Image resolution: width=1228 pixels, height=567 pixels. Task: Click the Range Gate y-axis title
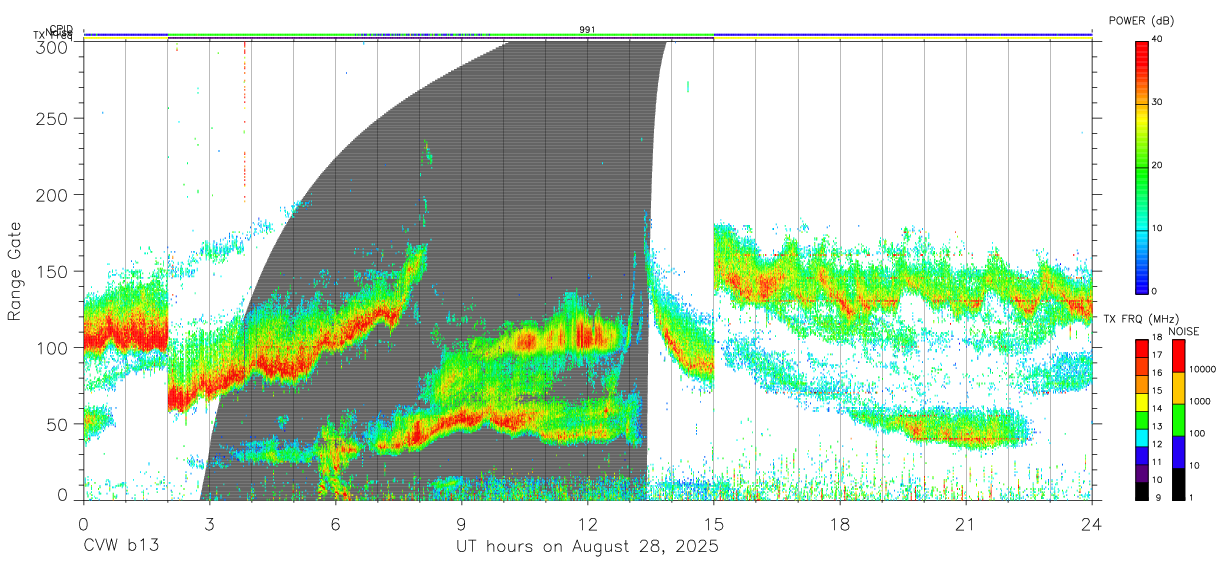coord(15,272)
